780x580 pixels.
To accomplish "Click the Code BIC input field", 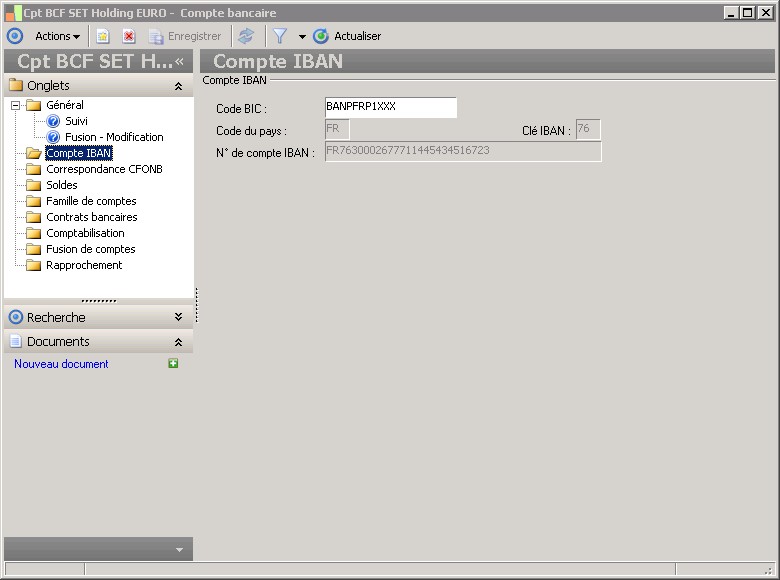I will 390,107.
